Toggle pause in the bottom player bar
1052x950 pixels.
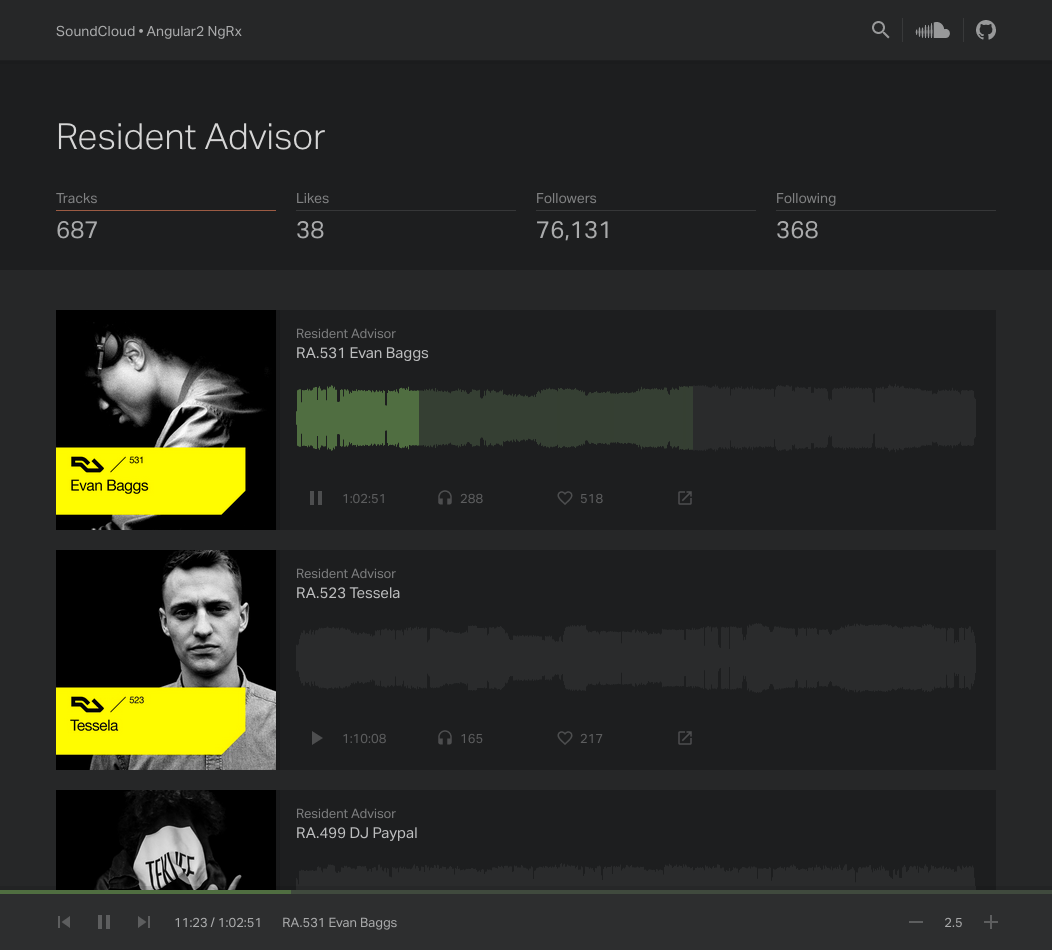pyautogui.click(x=104, y=922)
